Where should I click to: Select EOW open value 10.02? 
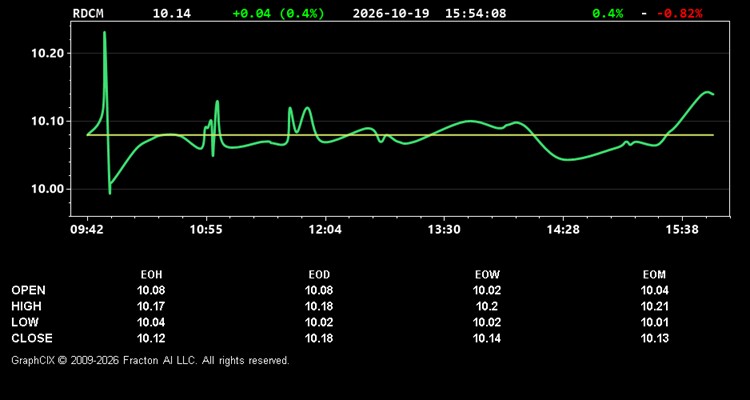487,290
